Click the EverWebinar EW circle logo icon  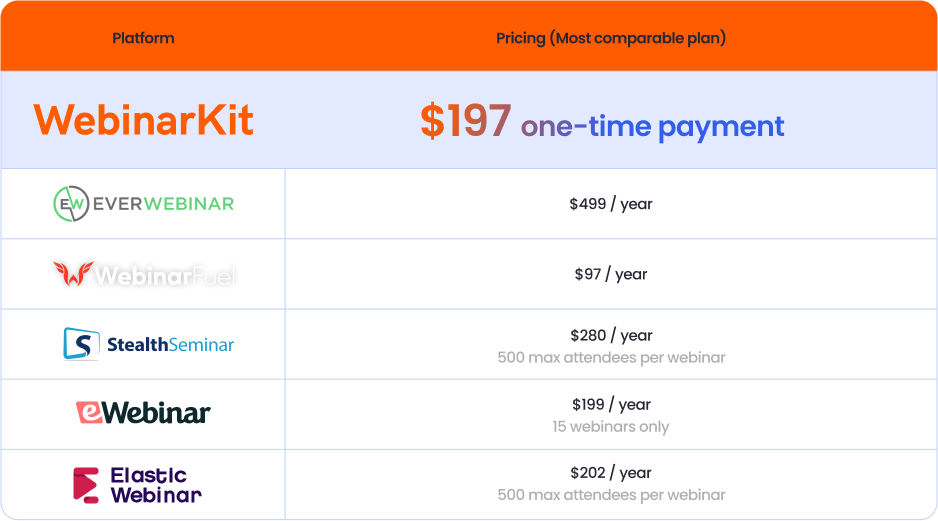pos(70,204)
